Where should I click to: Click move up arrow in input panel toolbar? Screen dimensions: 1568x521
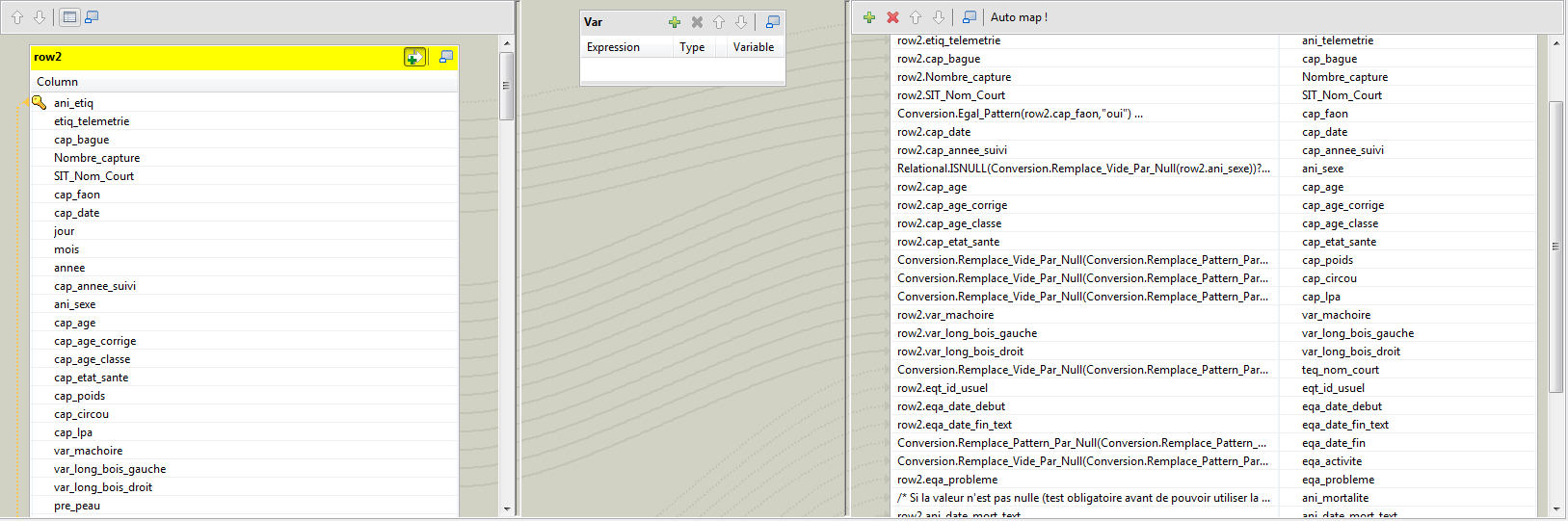pos(17,17)
